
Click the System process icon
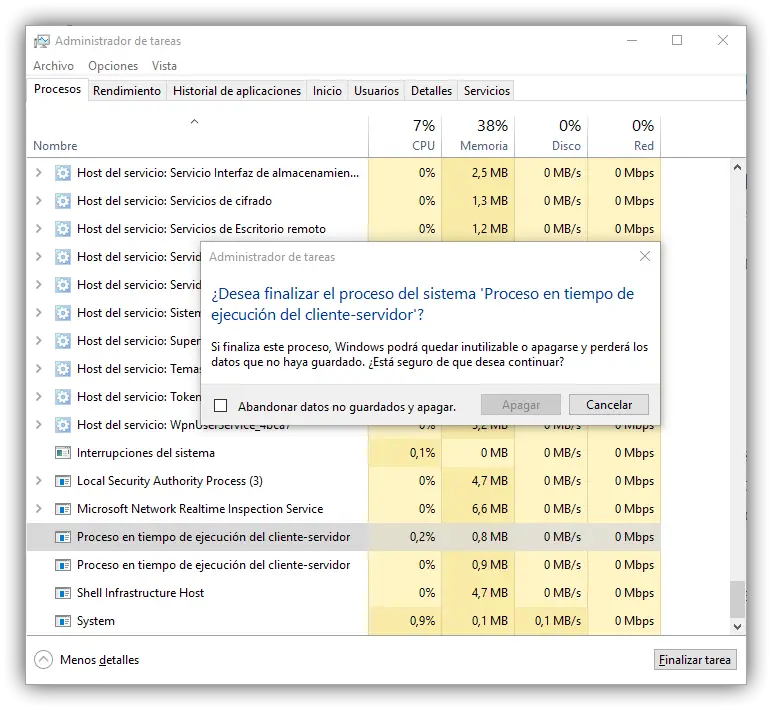coord(63,621)
